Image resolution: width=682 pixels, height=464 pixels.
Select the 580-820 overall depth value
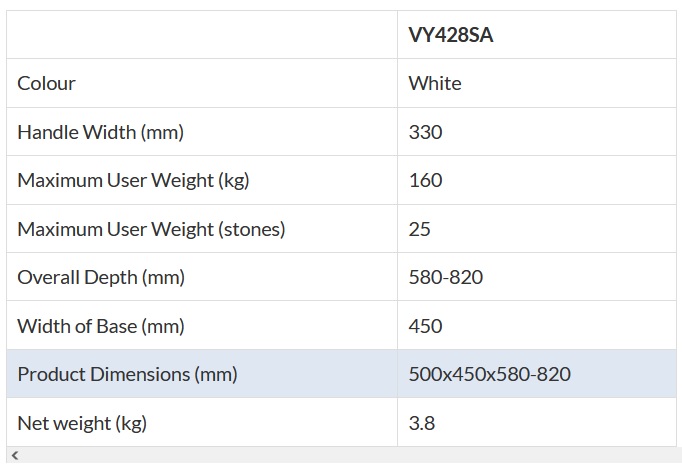point(446,277)
